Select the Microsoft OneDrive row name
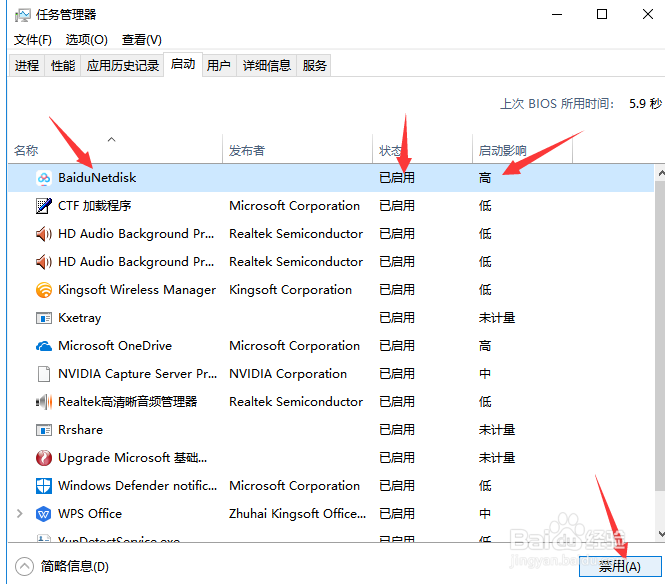The height and width of the screenshot is (584, 665). pos(115,346)
